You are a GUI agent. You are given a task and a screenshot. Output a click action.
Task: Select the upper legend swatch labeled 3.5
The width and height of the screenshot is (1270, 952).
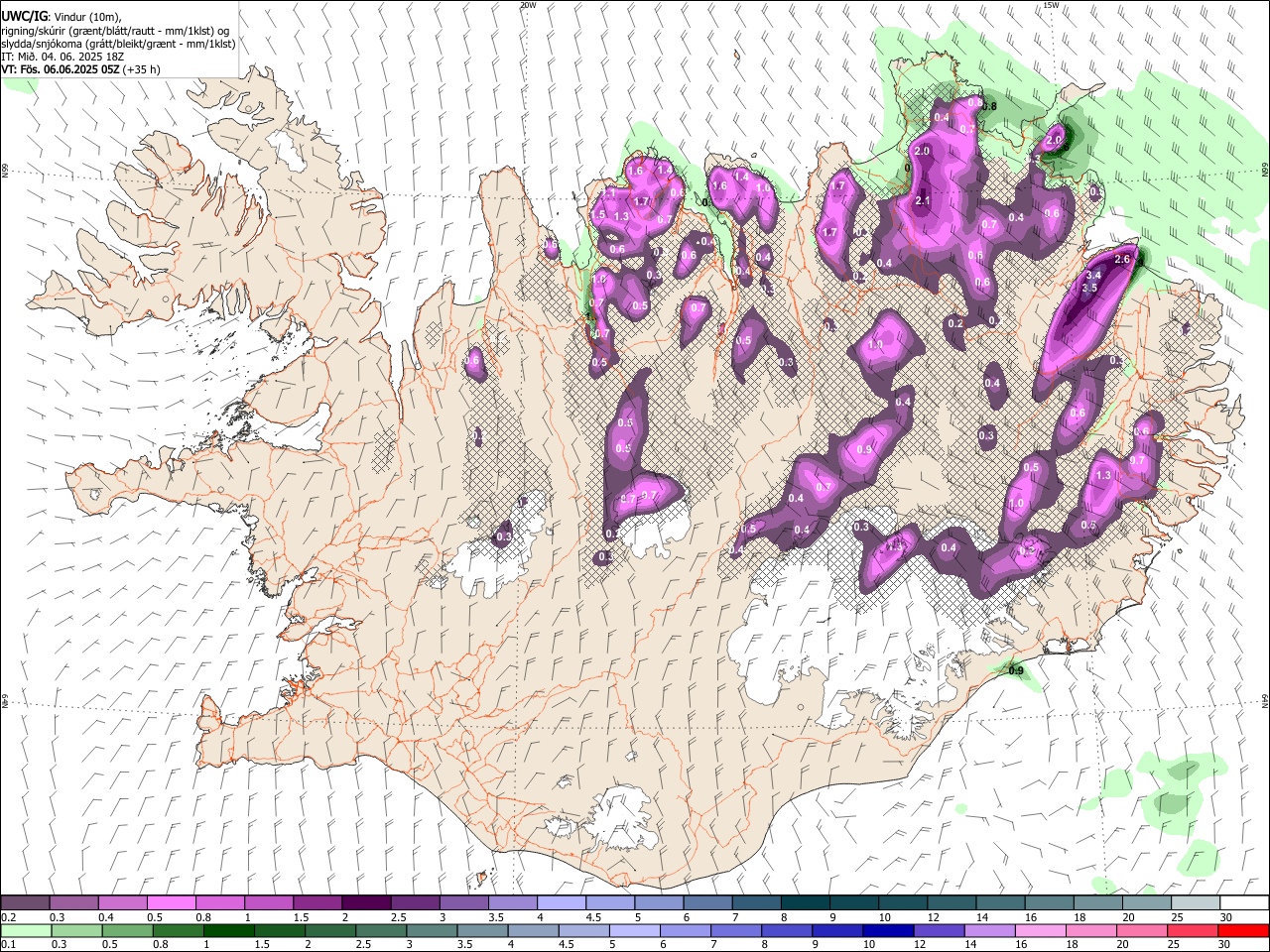tap(512, 903)
